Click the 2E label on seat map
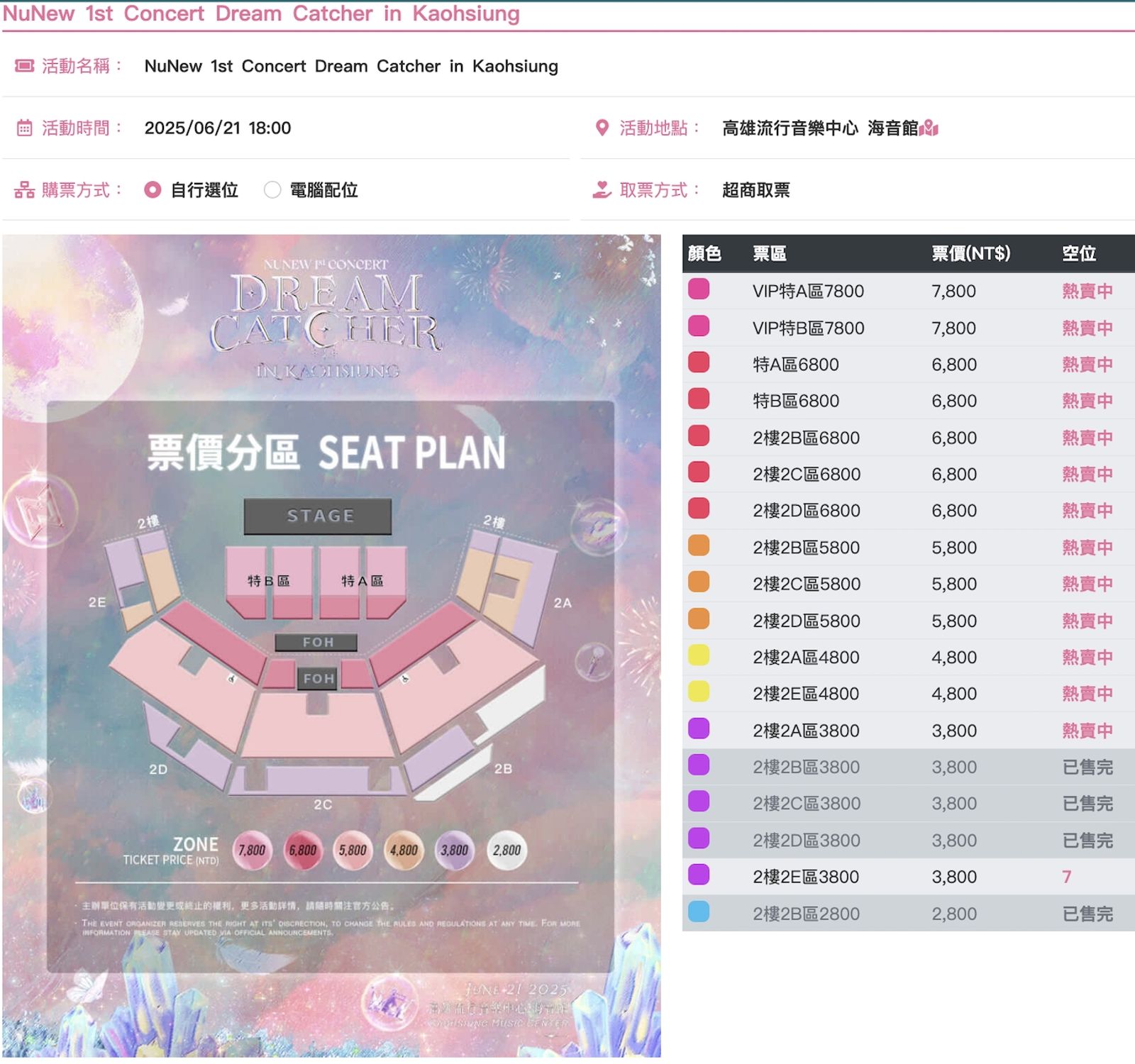1135x1064 pixels. (97, 602)
